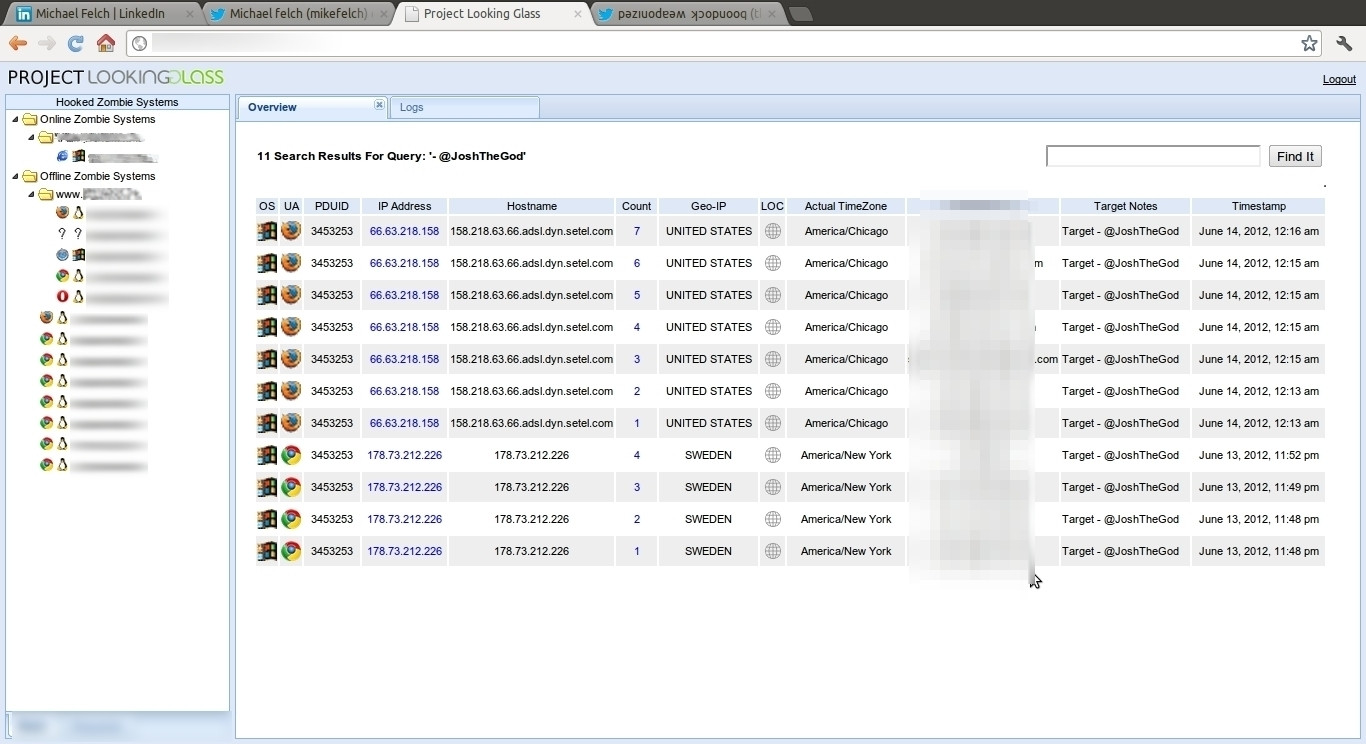Switch to the Michael Felch LinkedIn browser tab

(100, 14)
